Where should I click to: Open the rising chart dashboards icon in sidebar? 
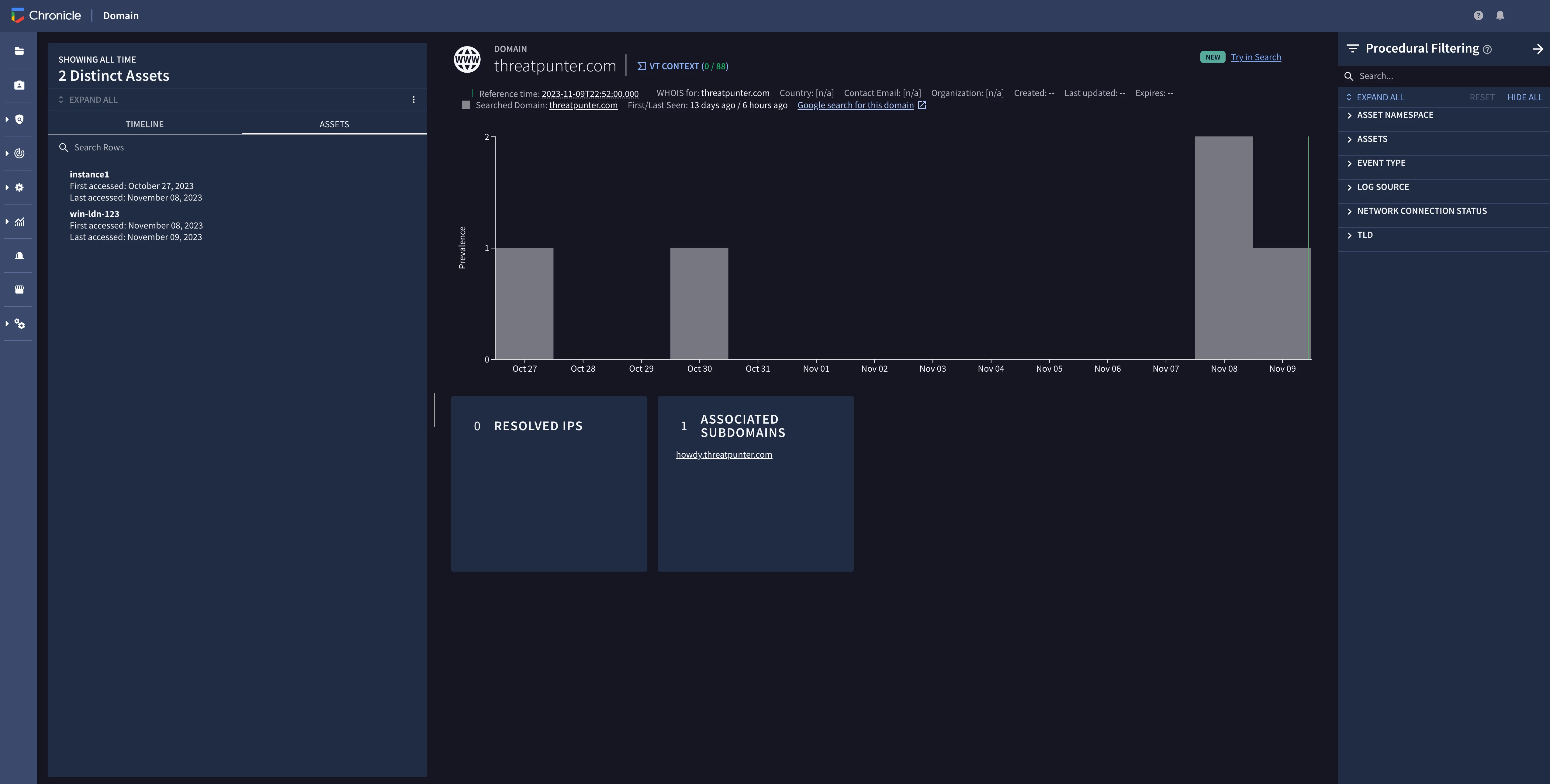[x=19, y=222]
